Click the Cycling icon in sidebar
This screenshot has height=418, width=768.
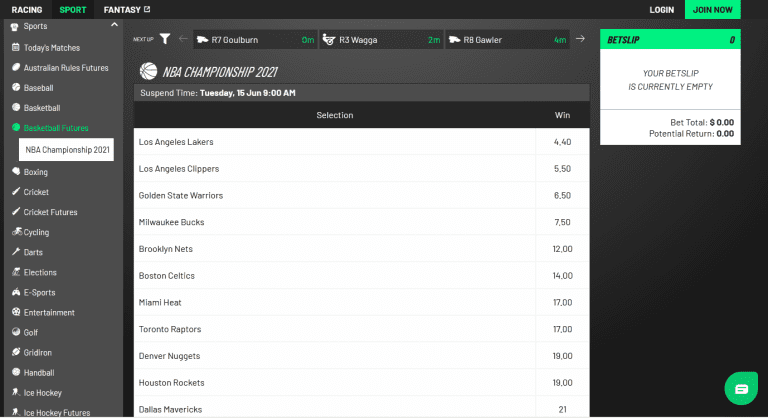tap(15, 232)
